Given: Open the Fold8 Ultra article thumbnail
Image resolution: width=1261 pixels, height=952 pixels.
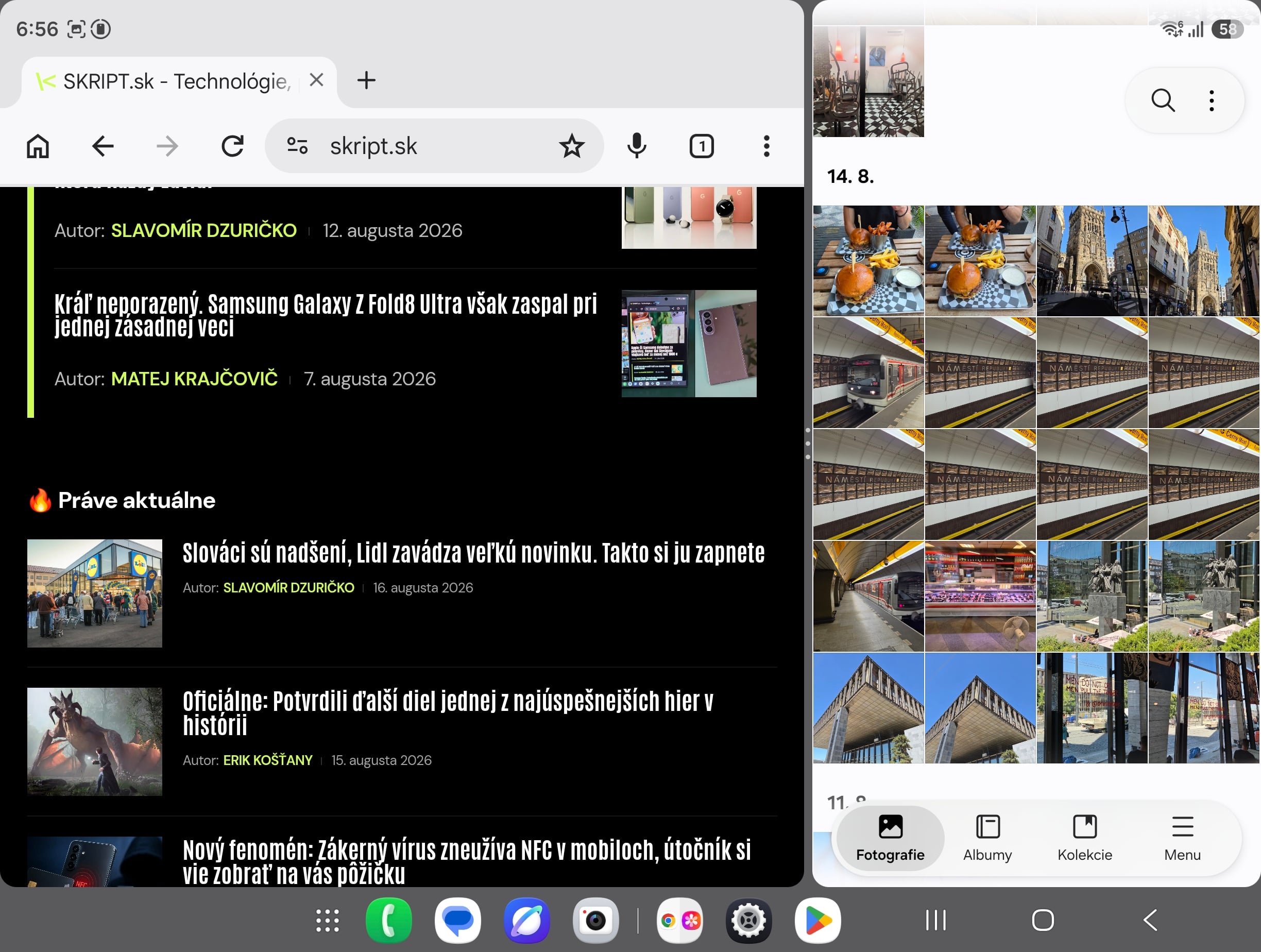Looking at the screenshot, I should pyautogui.click(x=689, y=344).
